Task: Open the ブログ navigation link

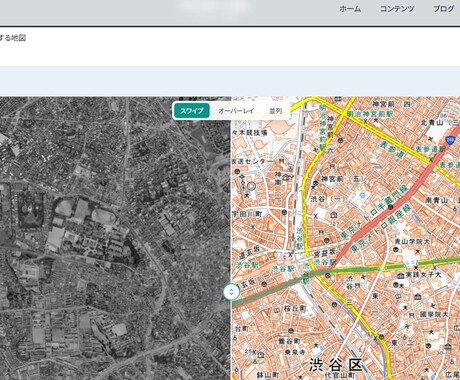Action: tap(444, 9)
